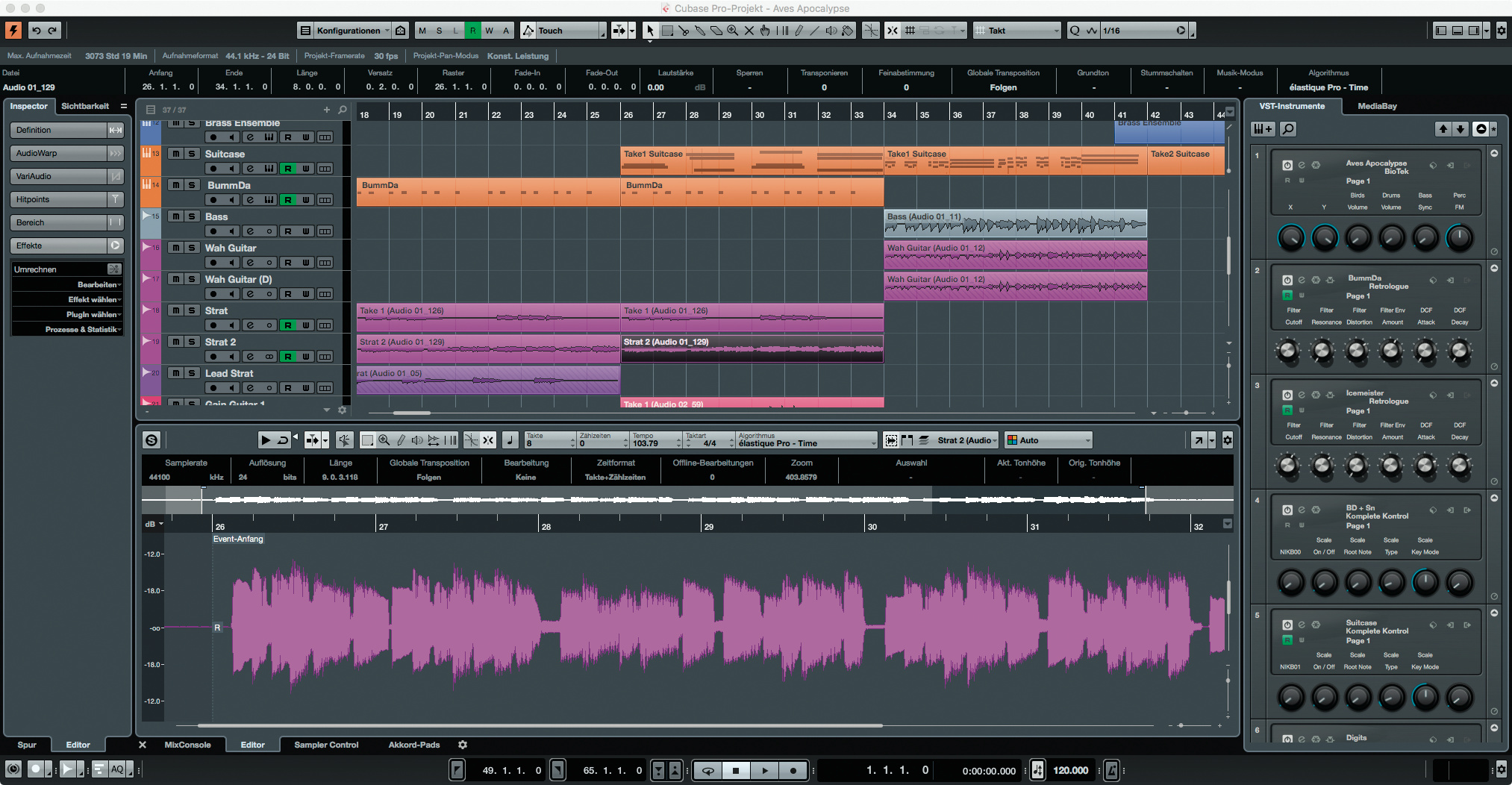Screen dimensions: 1512x785
Task: Select the Scissors split tool in the toolbar
Action: point(684,31)
